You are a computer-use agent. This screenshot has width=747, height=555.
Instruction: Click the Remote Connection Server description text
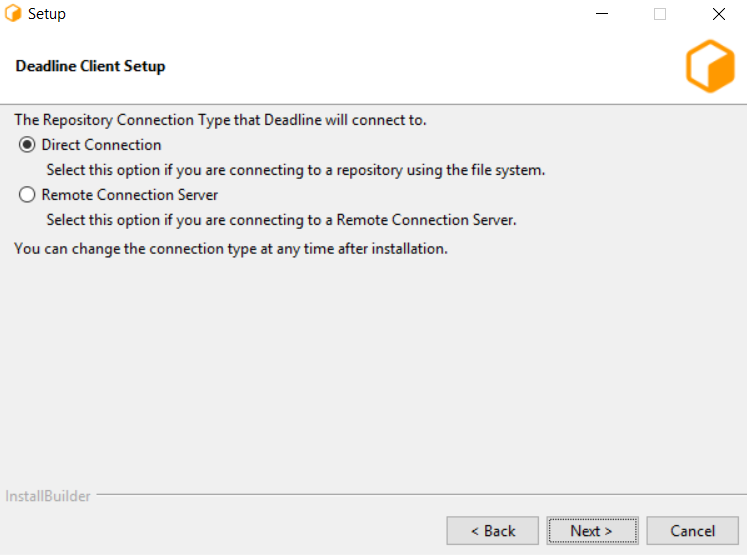pyautogui.click(x=281, y=220)
